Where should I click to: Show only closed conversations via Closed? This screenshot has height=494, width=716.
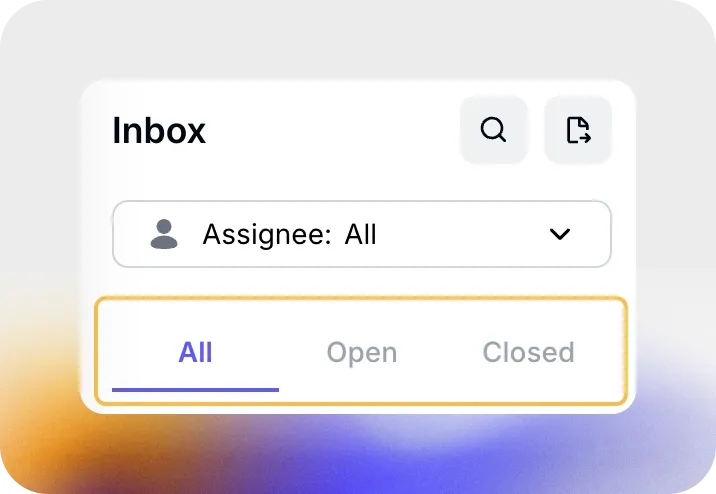coord(528,352)
